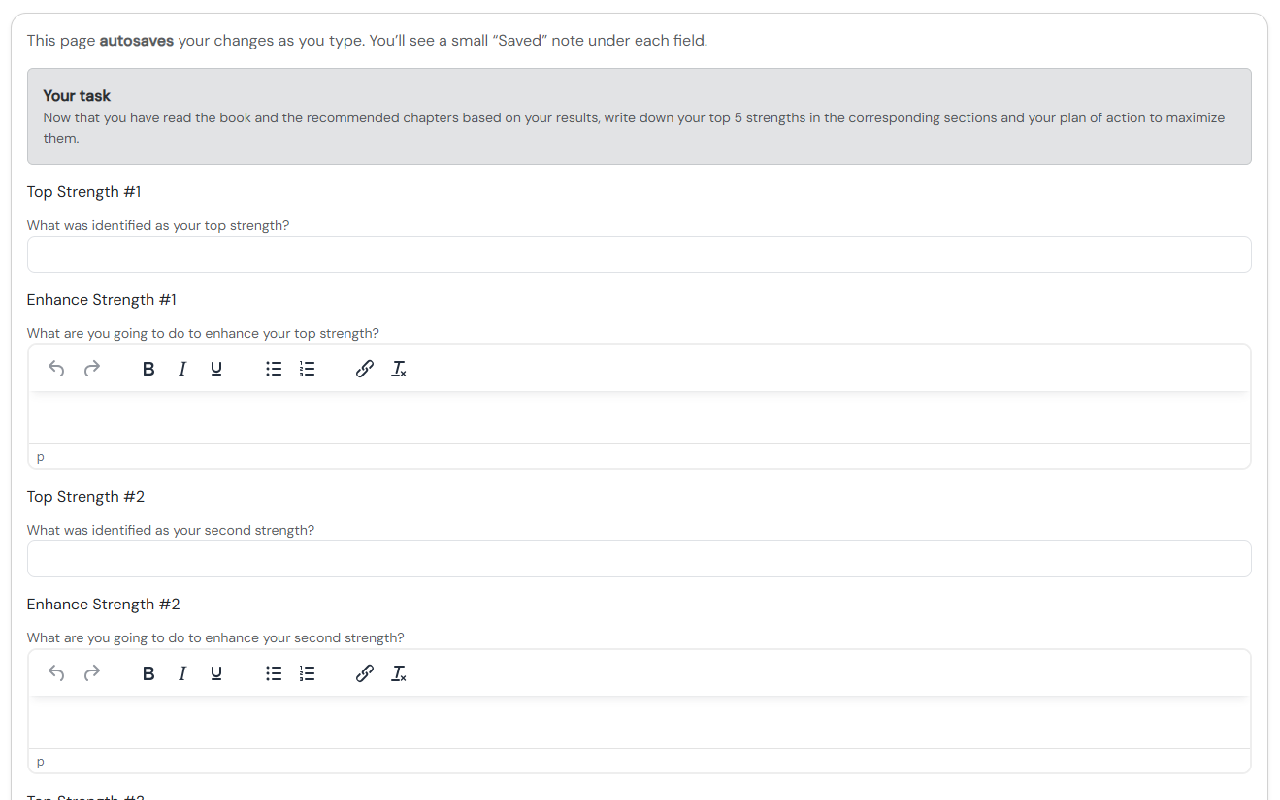1280x800 pixels.
Task: Click Undo in Enhance Strength #1 editor
Action: pos(57,369)
